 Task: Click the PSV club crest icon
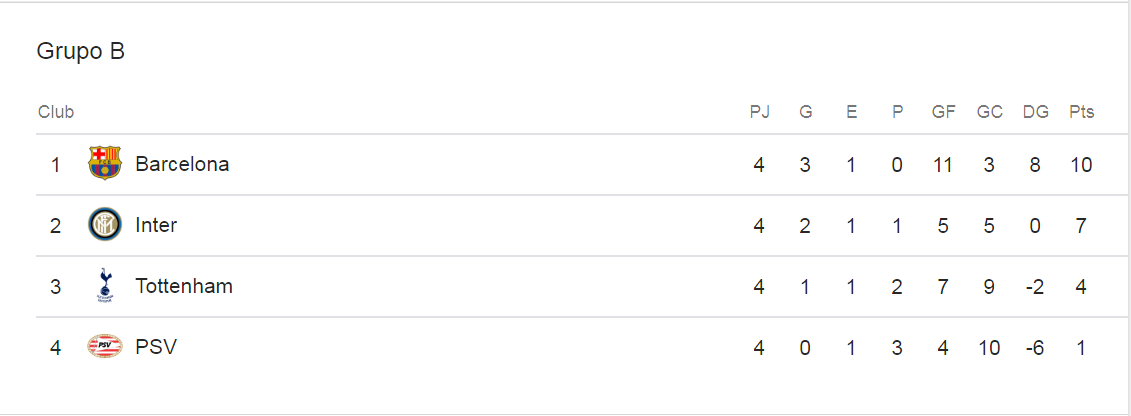[104, 347]
